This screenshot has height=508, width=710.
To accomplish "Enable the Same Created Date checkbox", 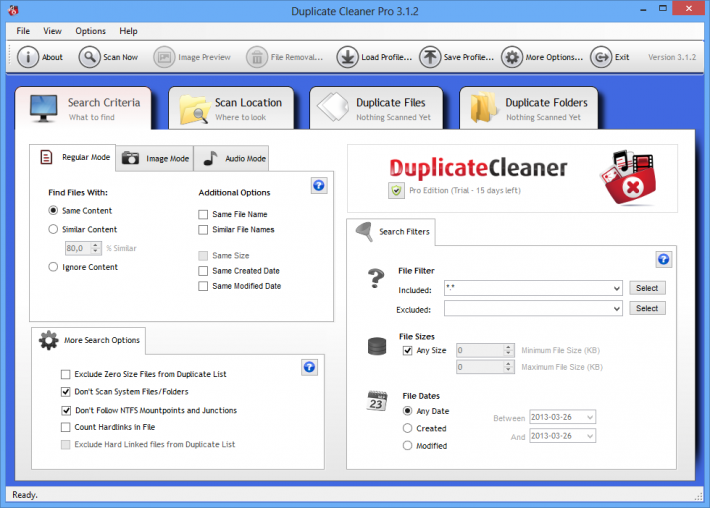I will pyautogui.click(x=203, y=271).
